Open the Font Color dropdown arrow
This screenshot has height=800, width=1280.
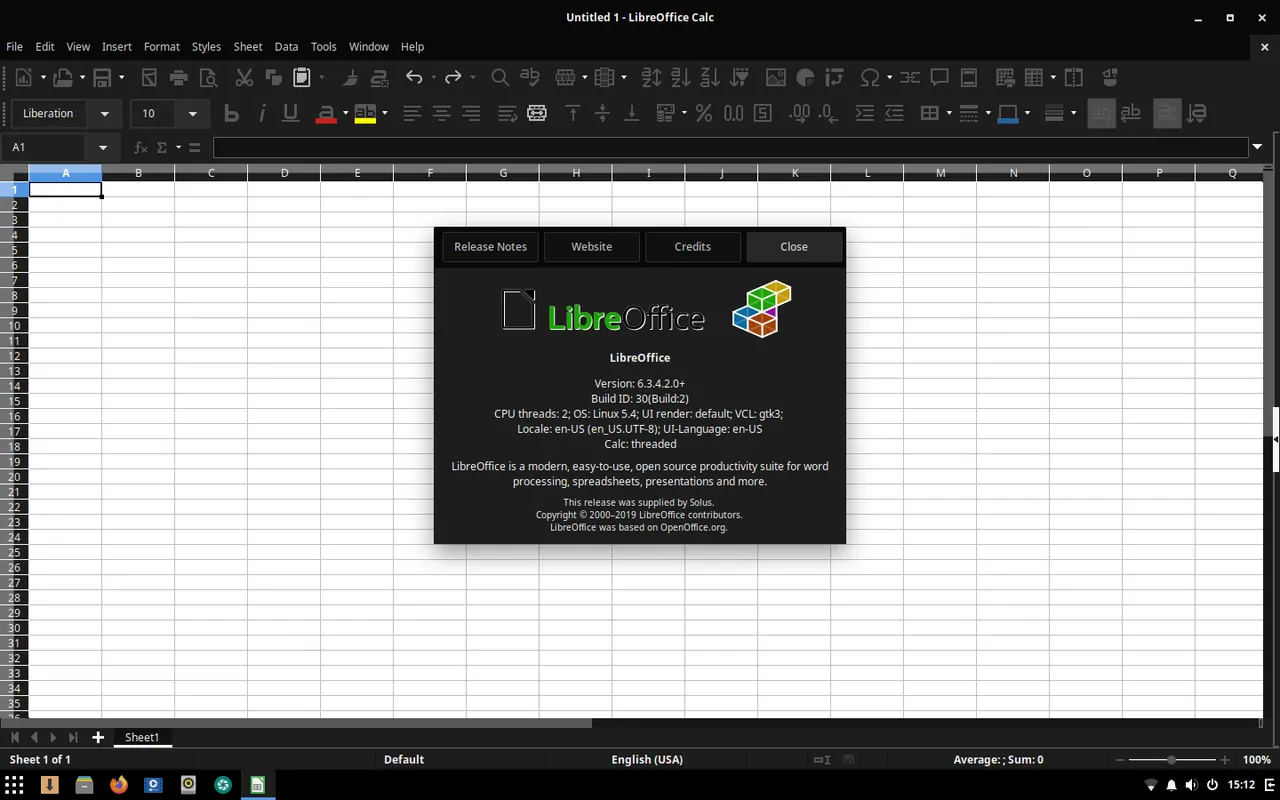[345, 113]
